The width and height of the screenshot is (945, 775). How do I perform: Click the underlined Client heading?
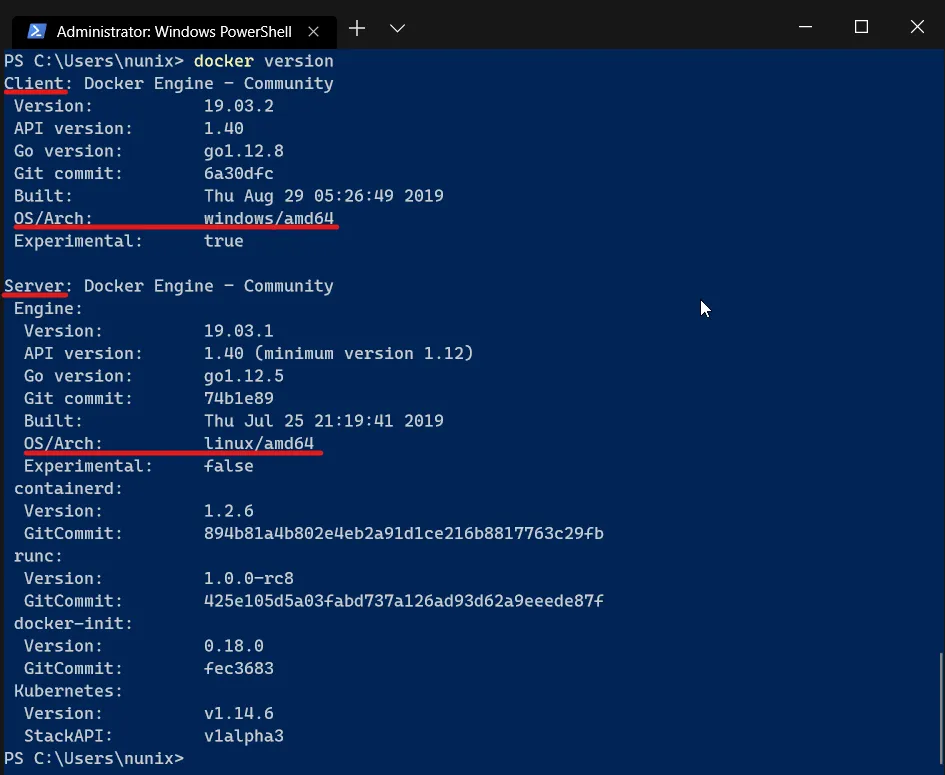point(34,83)
